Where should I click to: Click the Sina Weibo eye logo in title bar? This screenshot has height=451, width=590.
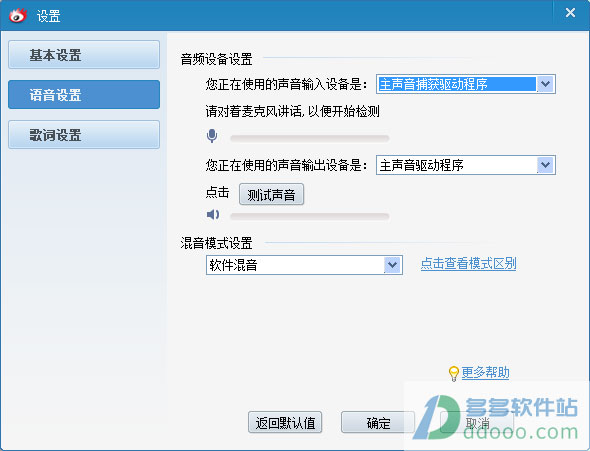pyautogui.click(x=18, y=16)
